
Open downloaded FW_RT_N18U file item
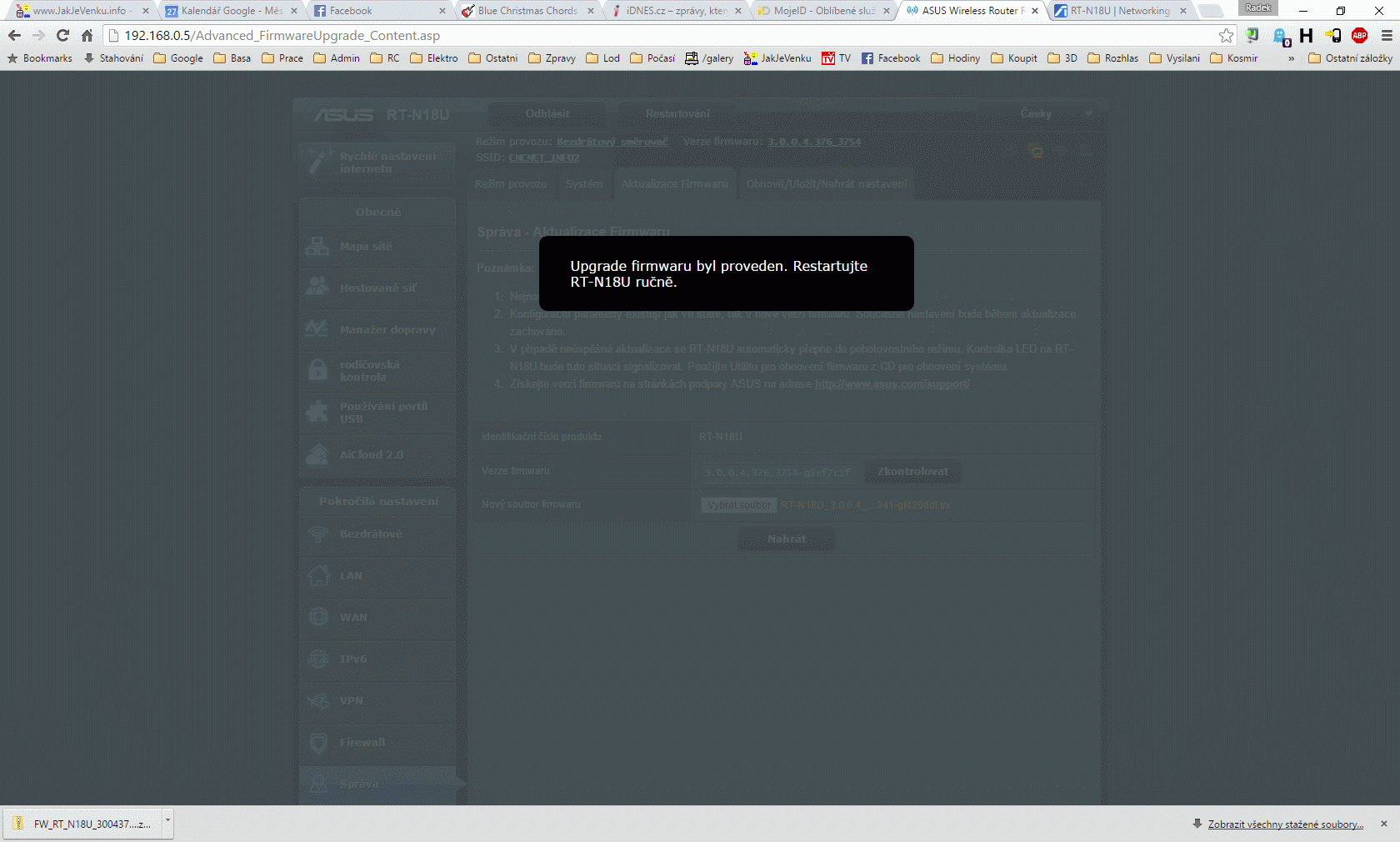(x=82, y=824)
